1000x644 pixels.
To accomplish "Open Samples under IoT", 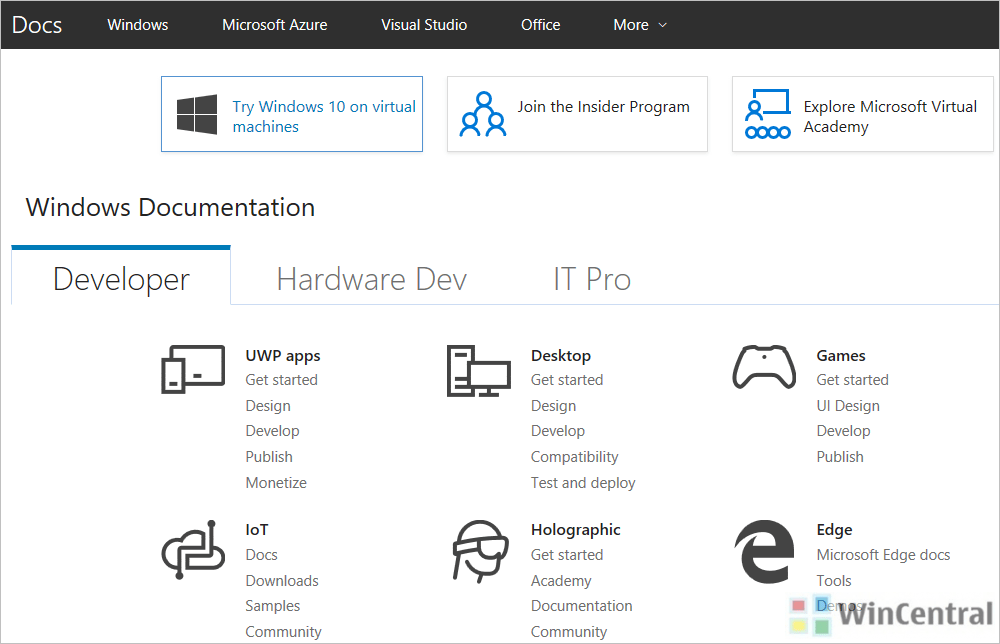I will tap(272, 606).
